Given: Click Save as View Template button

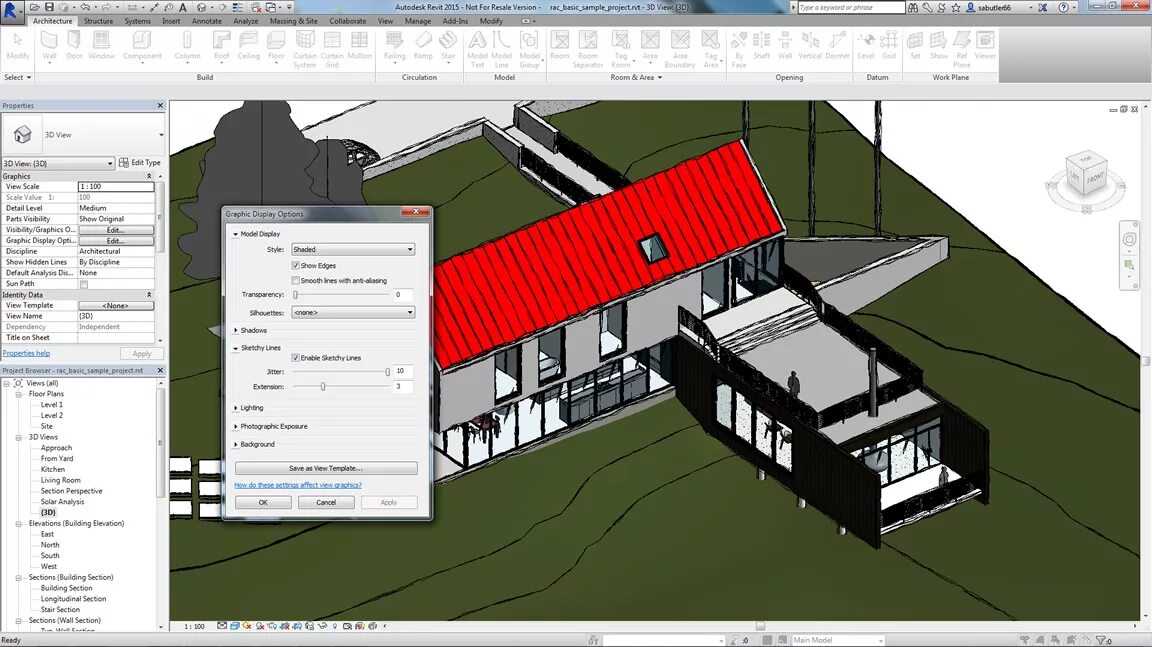Looking at the screenshot, I should pos(325,468).
